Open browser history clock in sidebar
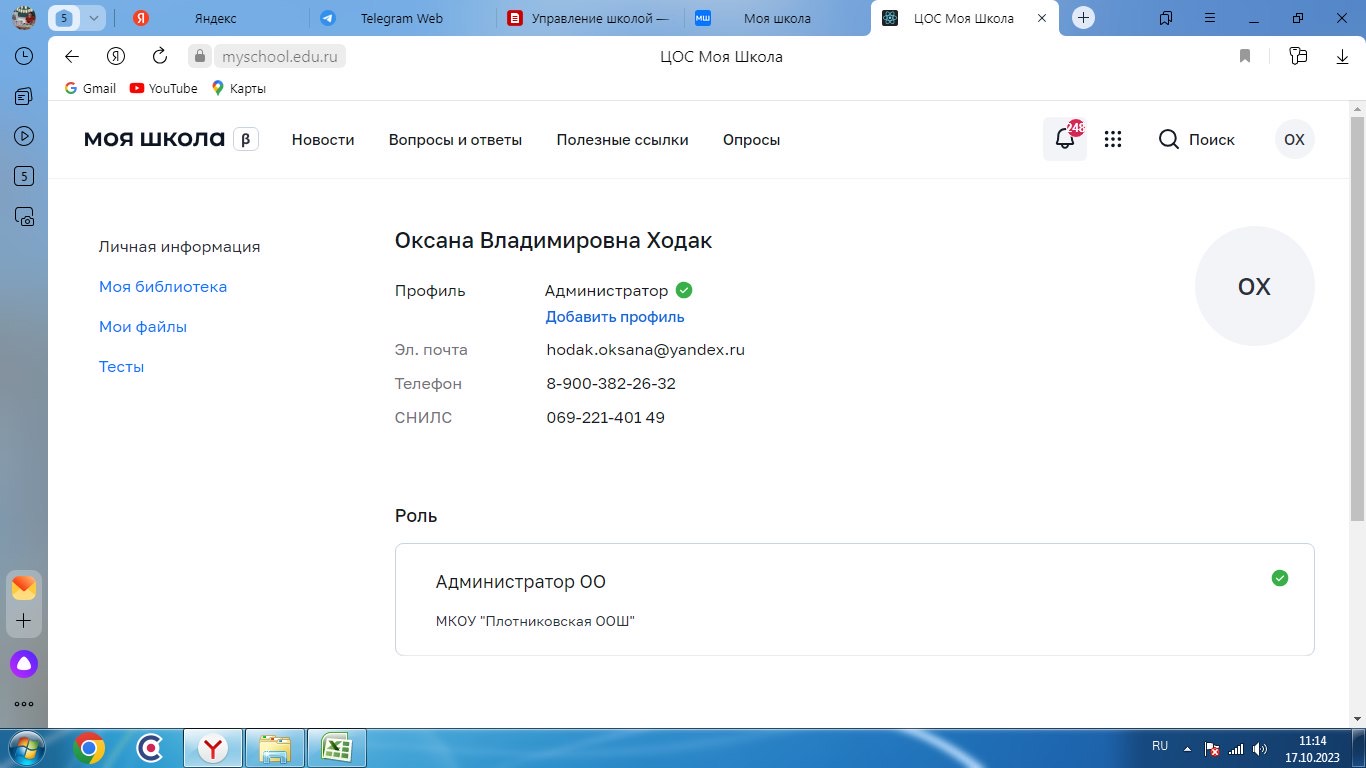Image resolution: width=1366 pixels, height=768 pixels. click(24, 57)
